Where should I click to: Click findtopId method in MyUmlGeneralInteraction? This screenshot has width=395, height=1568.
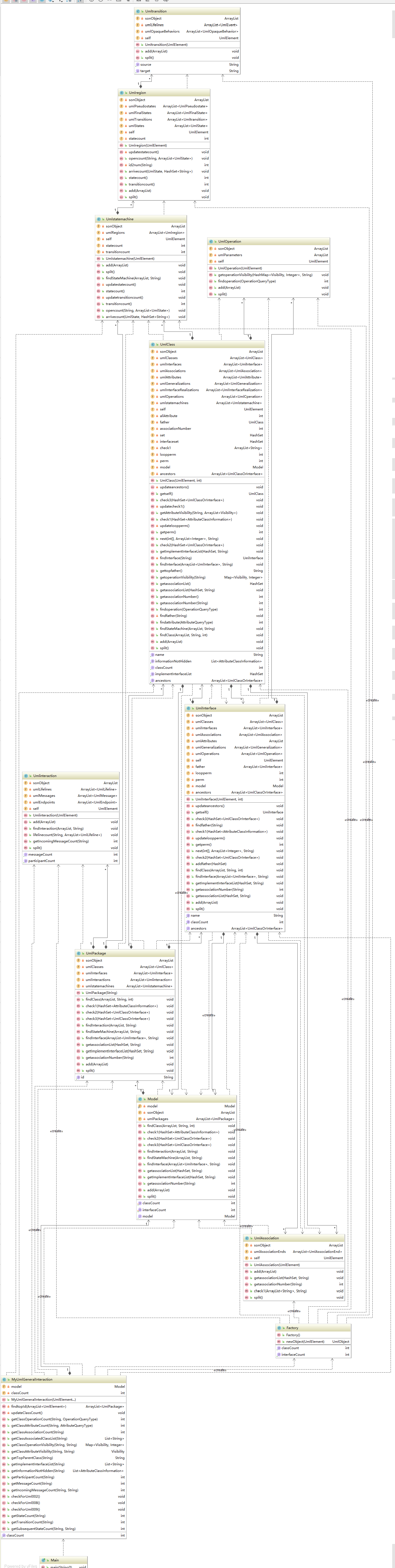click(x=63, y=1407)
